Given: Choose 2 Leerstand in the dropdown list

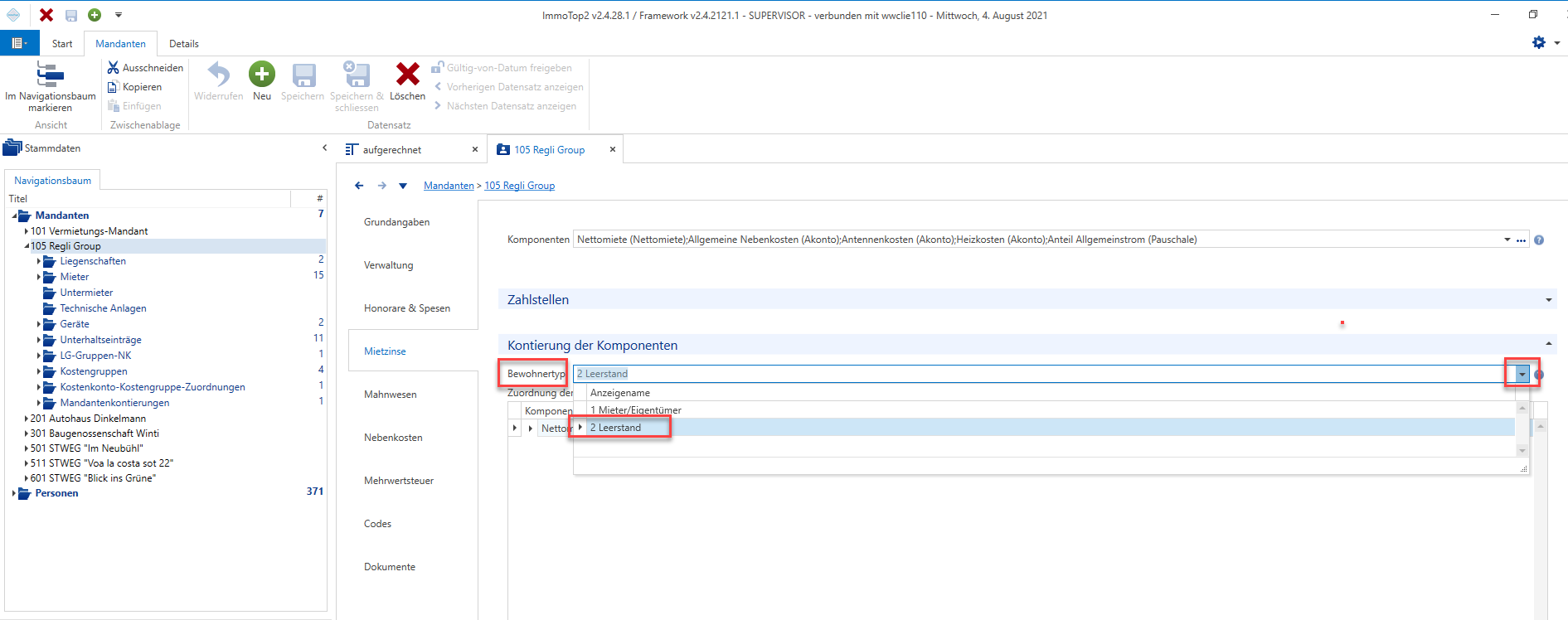Looking at the screenshot, I should pos(616,428).
